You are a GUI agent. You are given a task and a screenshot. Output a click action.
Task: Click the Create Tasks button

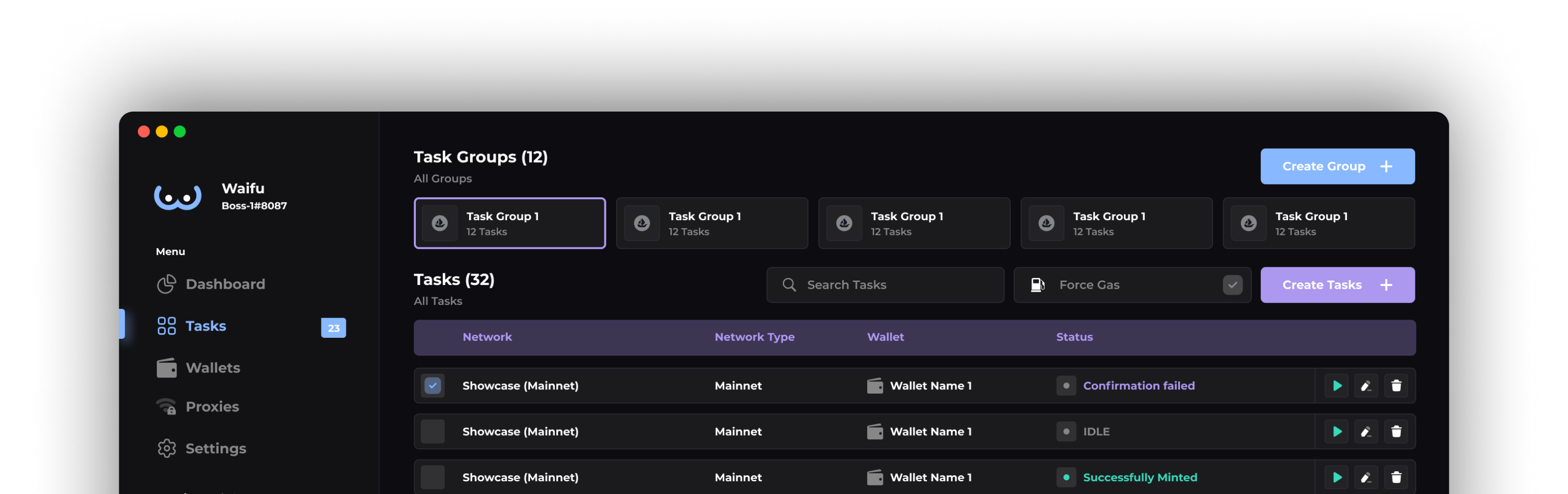(x=1337, y=285)
